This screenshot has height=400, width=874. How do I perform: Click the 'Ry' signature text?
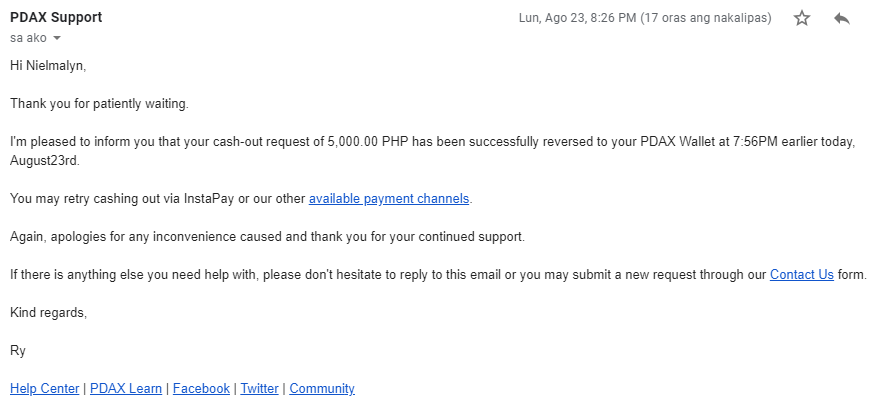[x=18, y=351]
